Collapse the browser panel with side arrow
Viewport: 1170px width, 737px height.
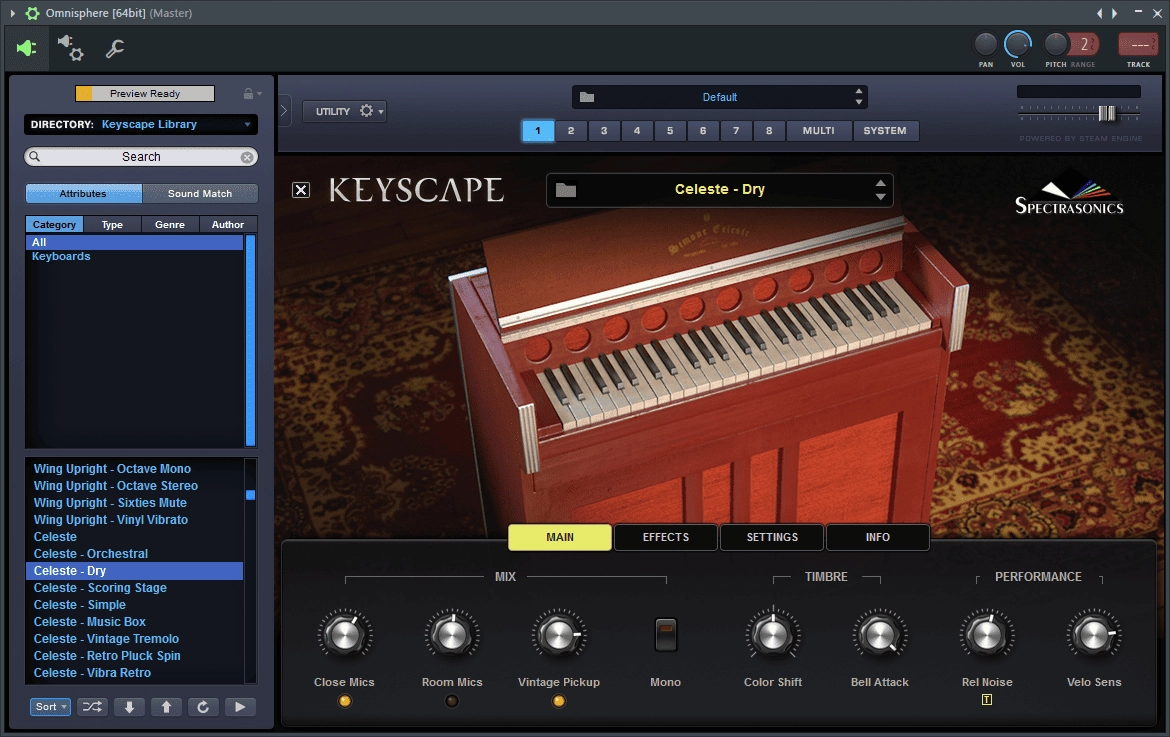(284, 111)
